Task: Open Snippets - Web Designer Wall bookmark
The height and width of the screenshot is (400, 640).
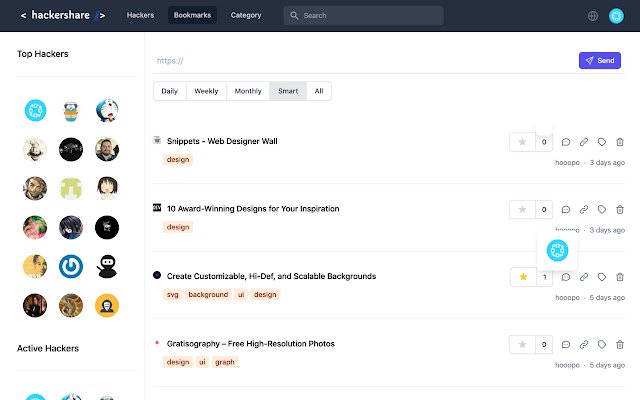Action: click(222, 141)
